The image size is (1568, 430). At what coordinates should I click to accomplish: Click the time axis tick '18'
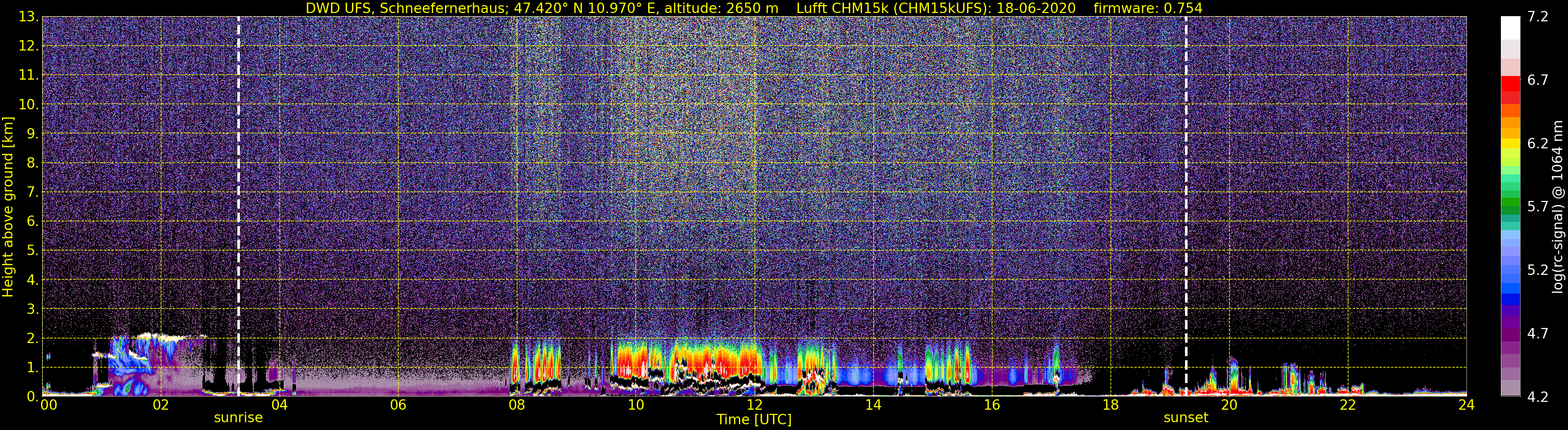click(x=1110, y=405)
